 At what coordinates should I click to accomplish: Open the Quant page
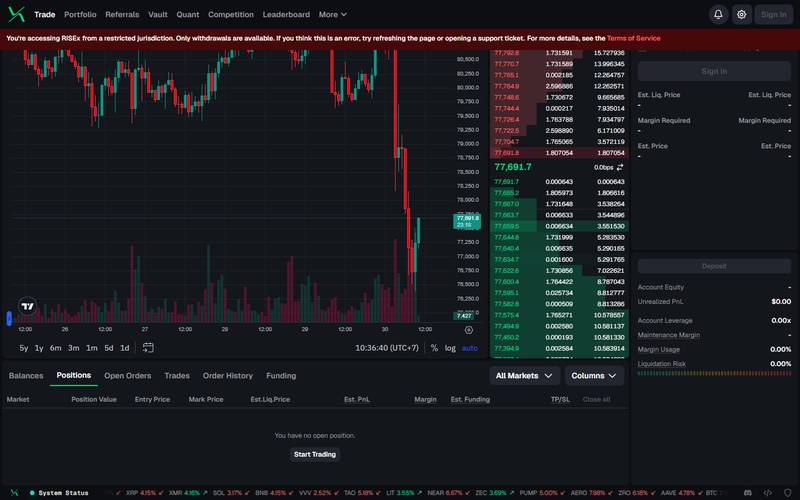(x=188, y=15)
